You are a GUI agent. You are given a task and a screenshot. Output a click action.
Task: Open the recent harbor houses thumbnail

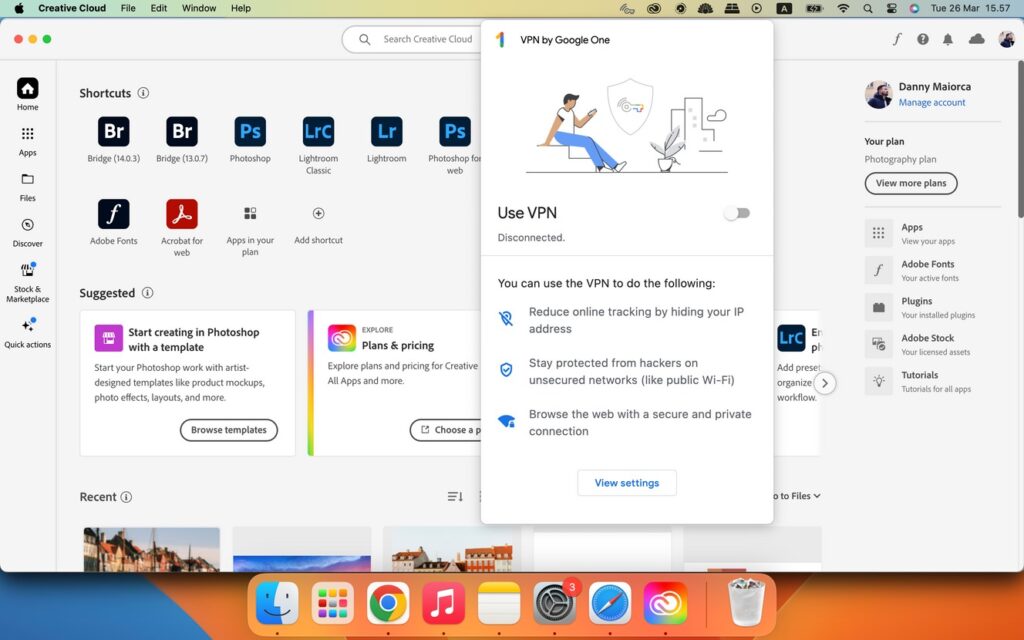[x=152, y=550]
